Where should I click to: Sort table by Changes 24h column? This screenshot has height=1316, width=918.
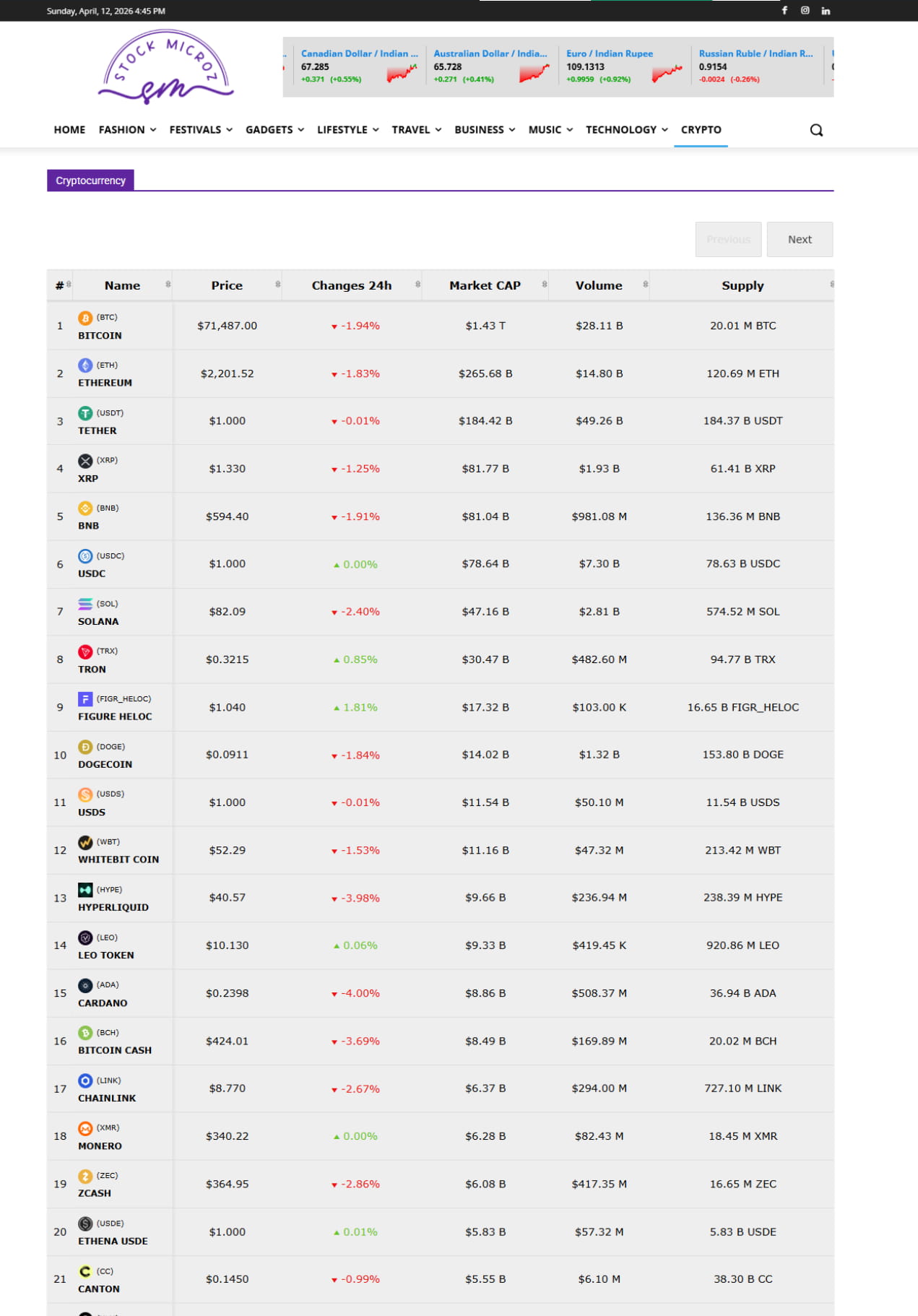(x=352, y=285)
